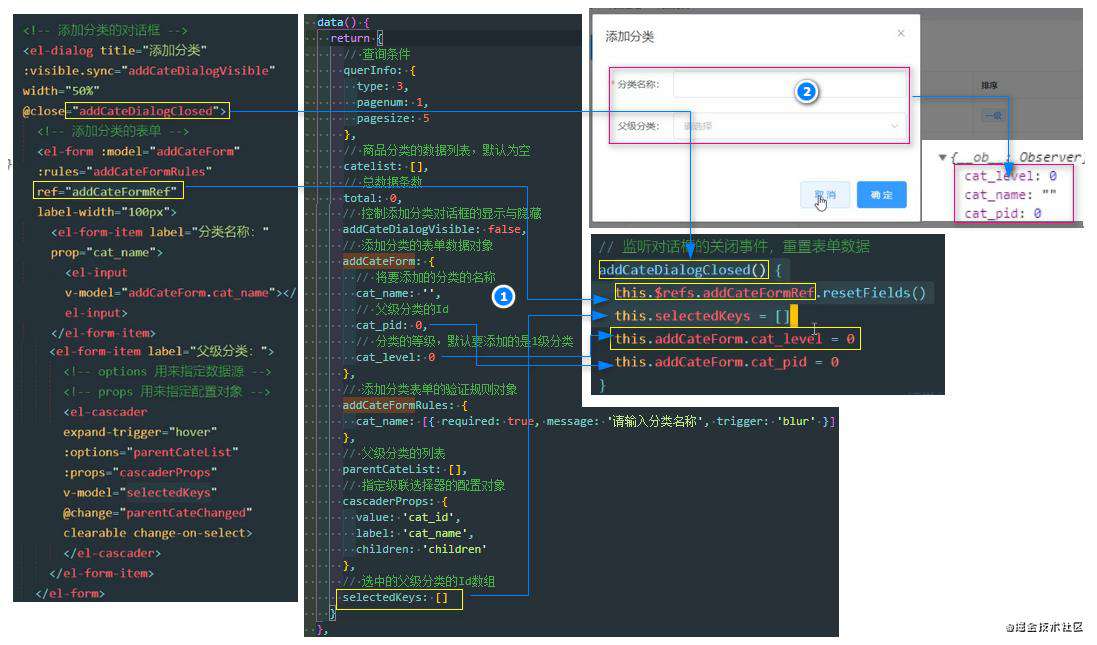Viewport: 1097px width, 645px height.
Task: Click the 'addCateDialogVisible: false,' line
Action: point(434,229)
